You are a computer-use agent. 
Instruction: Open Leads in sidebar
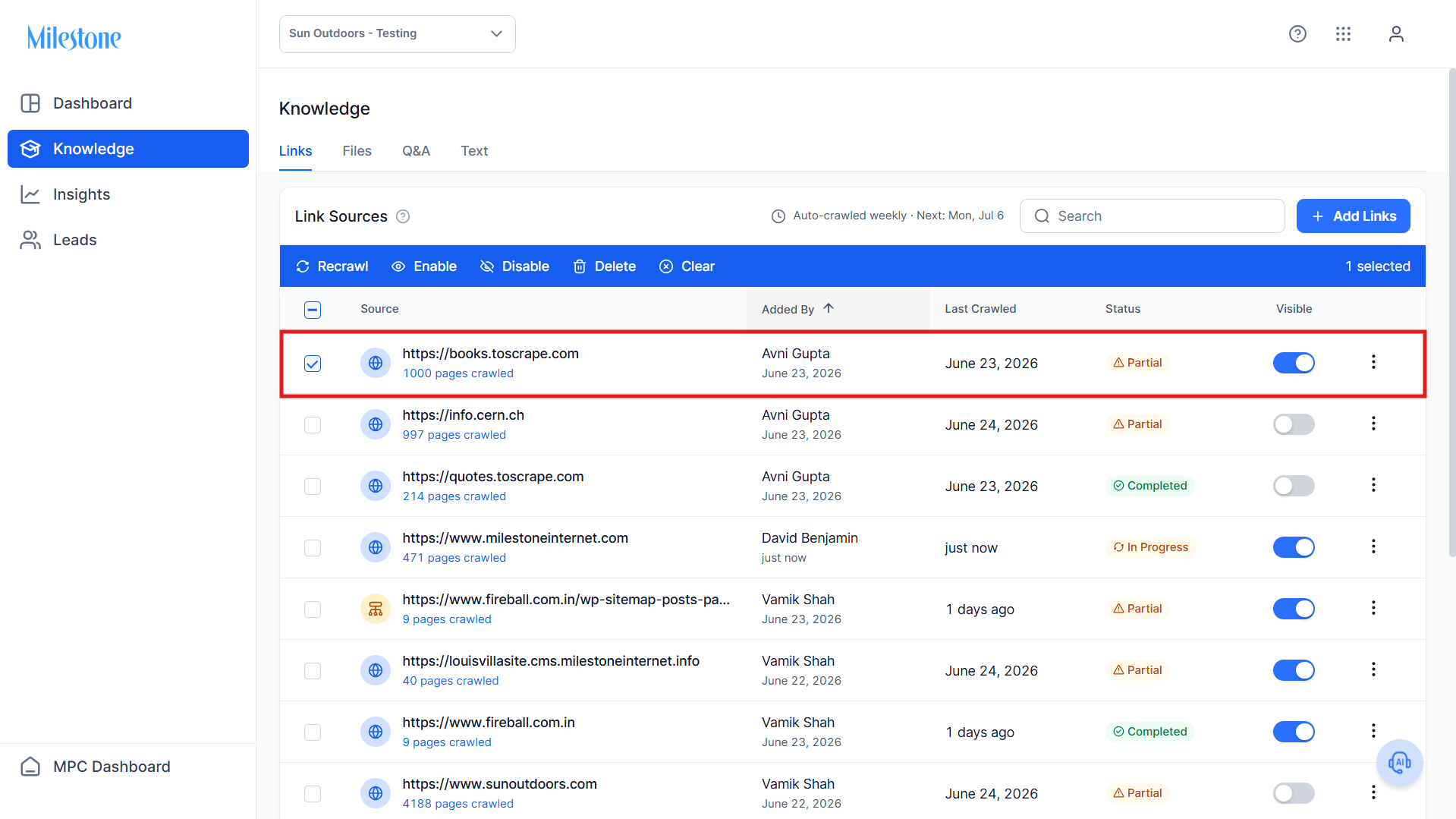(128, 240)
